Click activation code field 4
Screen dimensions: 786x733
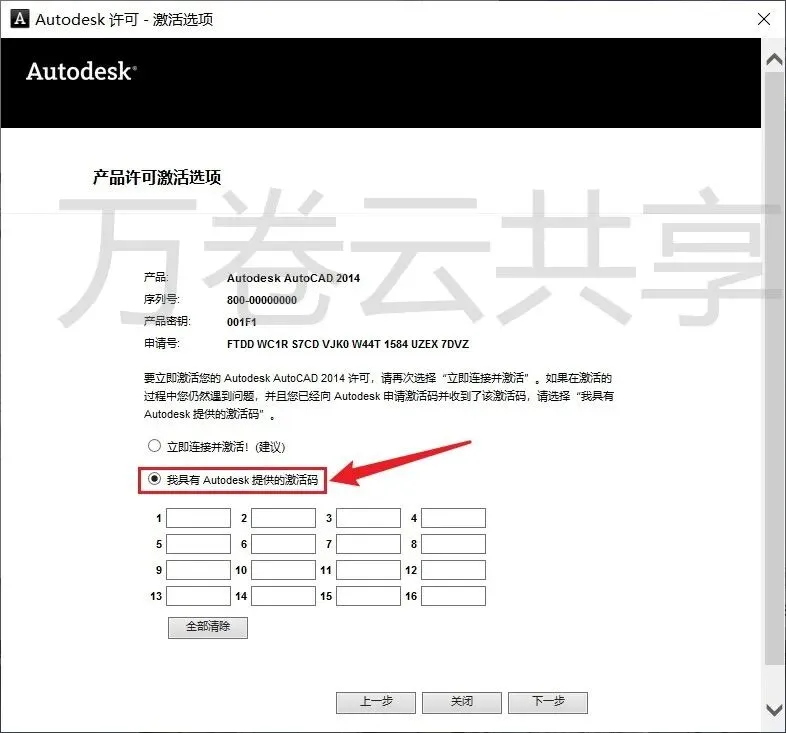coord(453,518)
